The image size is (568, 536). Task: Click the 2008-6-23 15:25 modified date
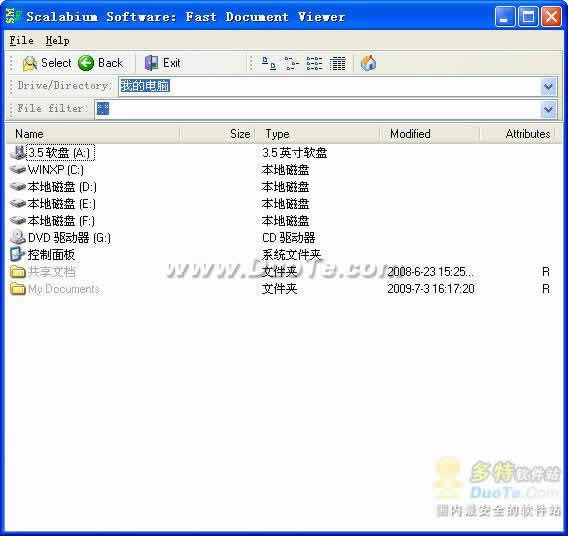430,272
